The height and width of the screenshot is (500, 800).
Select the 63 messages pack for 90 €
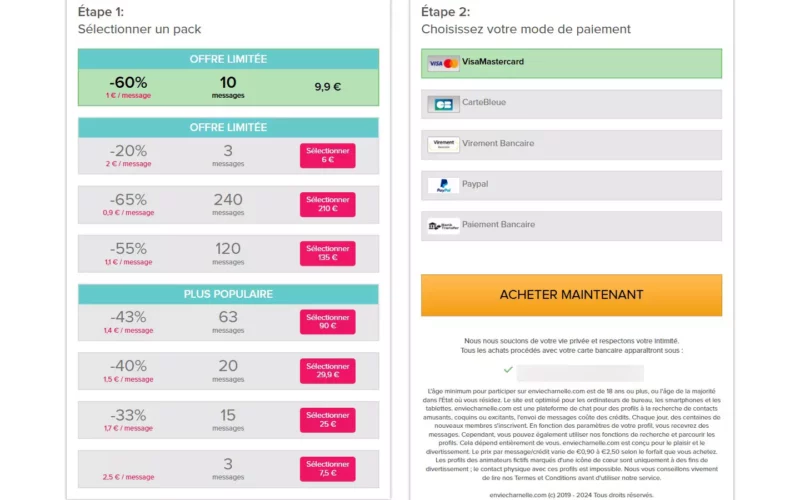[327, 321]
